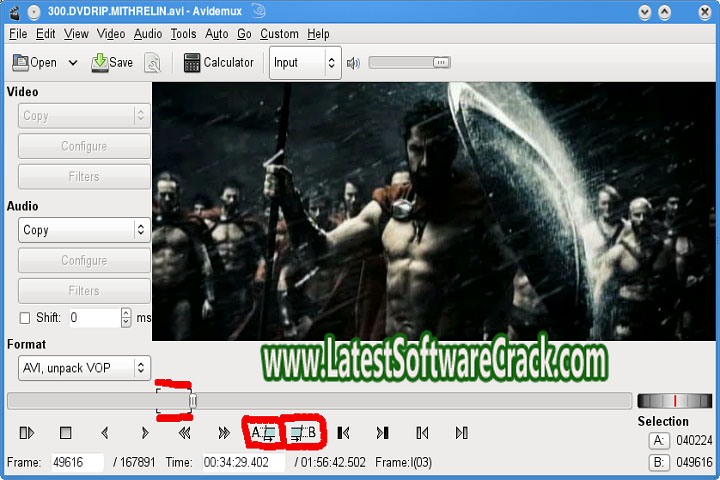Viewport: 720px width, 480px height.
Task: Click total frames text 167891
Action: [138, 462]
